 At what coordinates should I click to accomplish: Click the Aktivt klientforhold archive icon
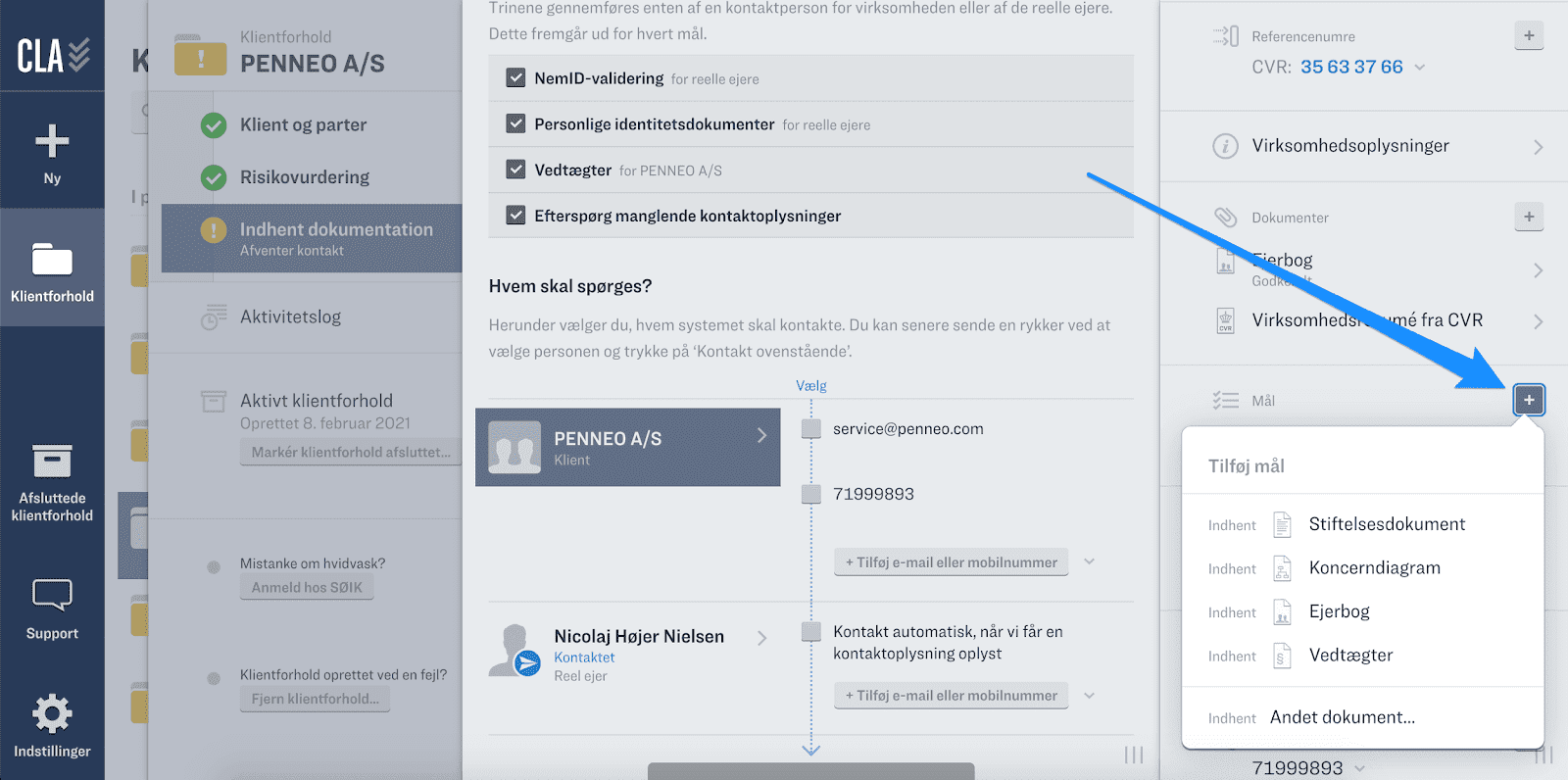click(214, 401)
